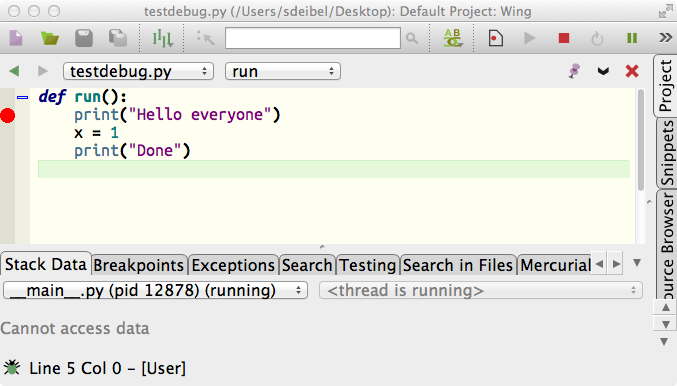Switch to the Breakpoints tab
This screenshot has height=386, width=677.
(139, 265)
